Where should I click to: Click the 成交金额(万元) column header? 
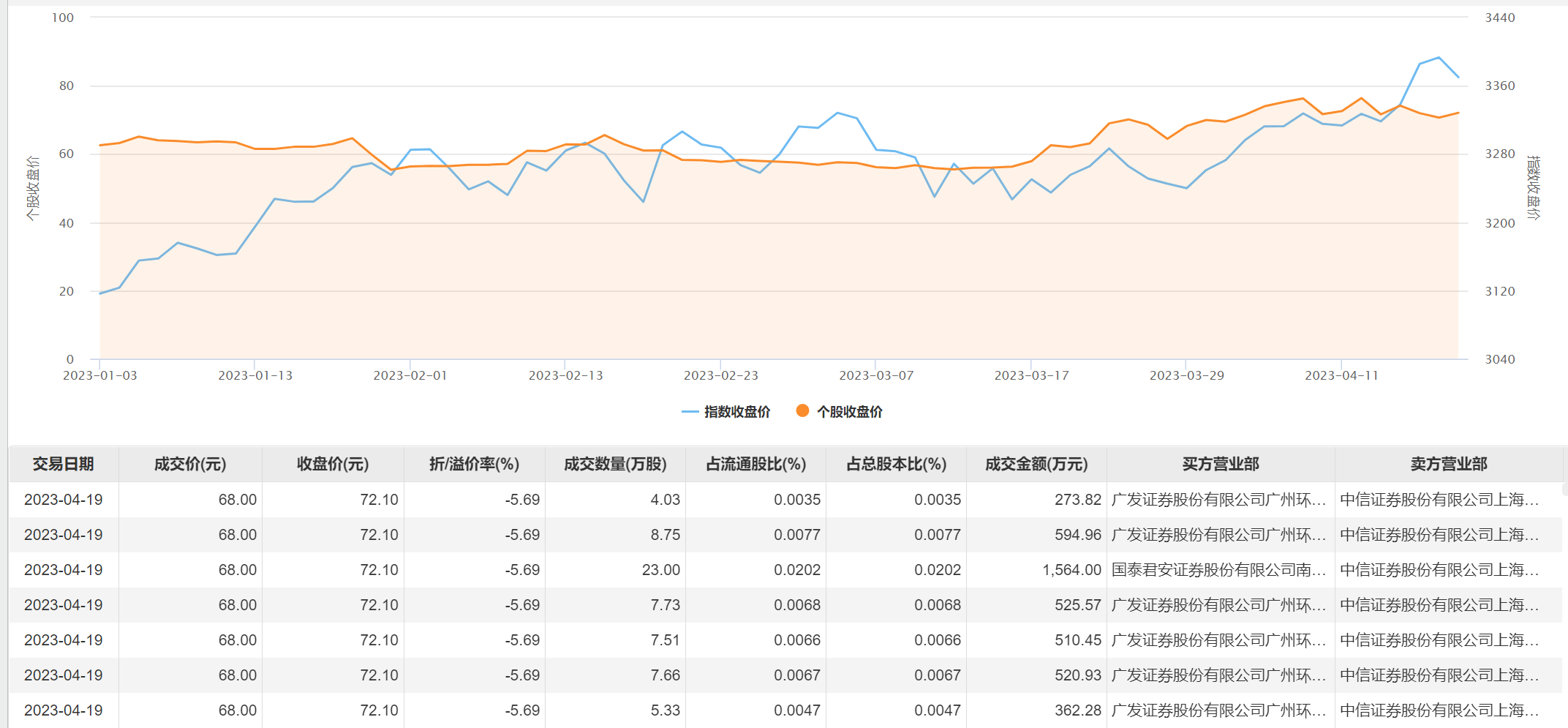coord(1036,465)
